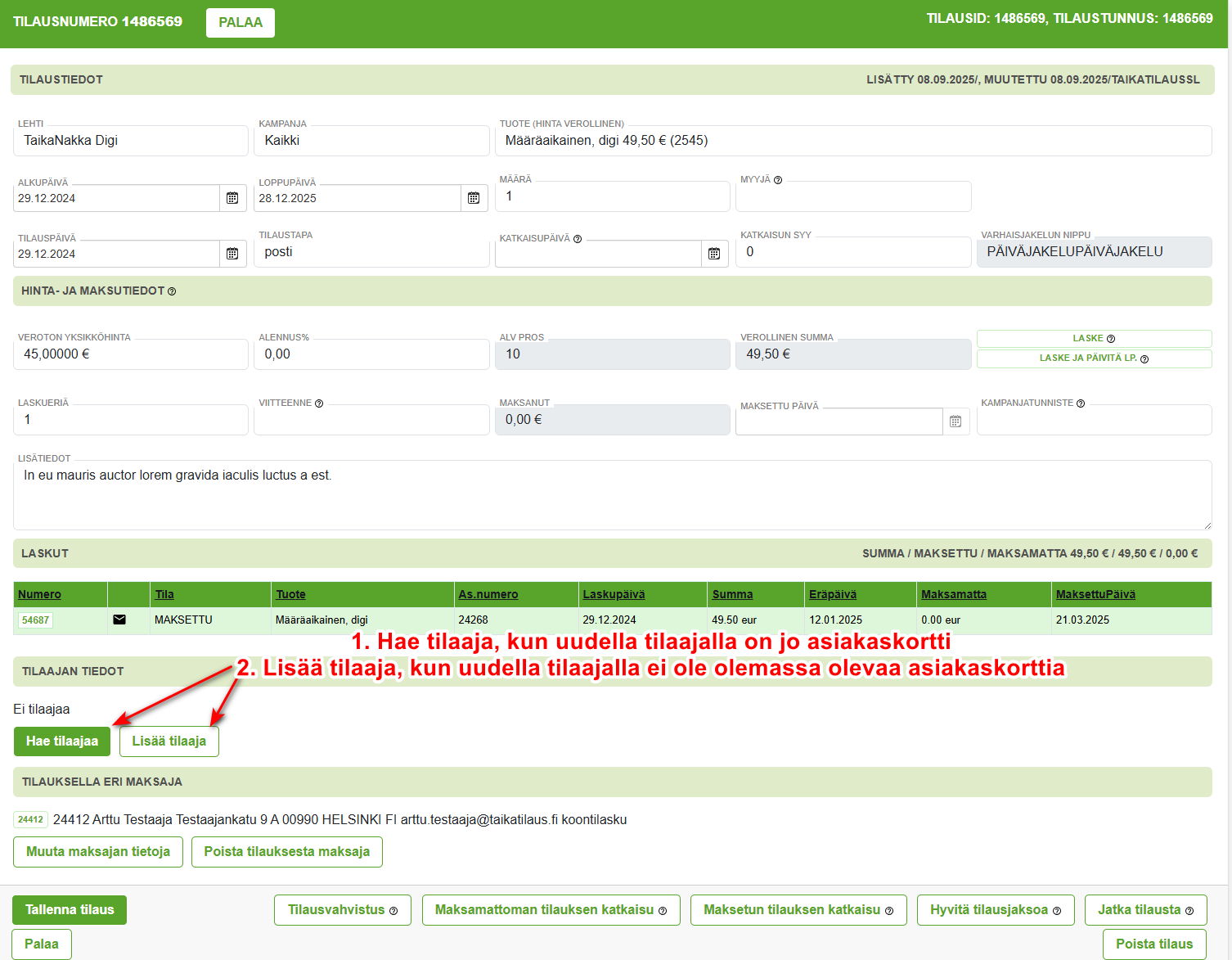Open the Loppupäivä calendar picker
The height and width of the screenshot is (960, 1232).
click(x=474, y=198)
